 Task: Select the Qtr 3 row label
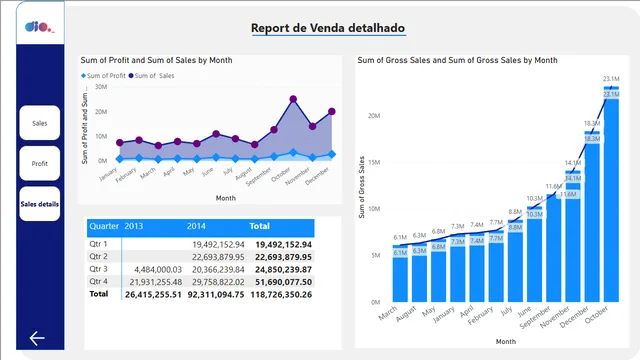pyautogui.click(x=98, y=269)
